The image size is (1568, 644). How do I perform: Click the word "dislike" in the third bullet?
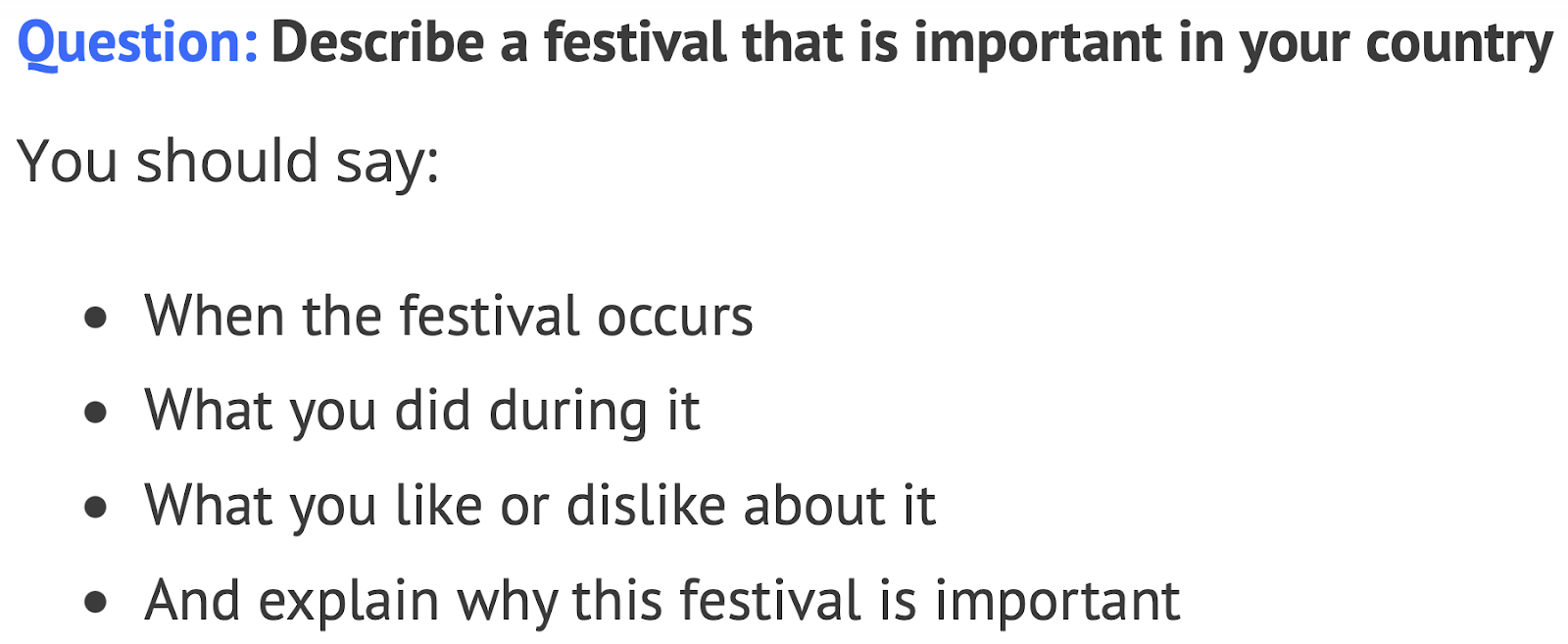pos(646,504)
